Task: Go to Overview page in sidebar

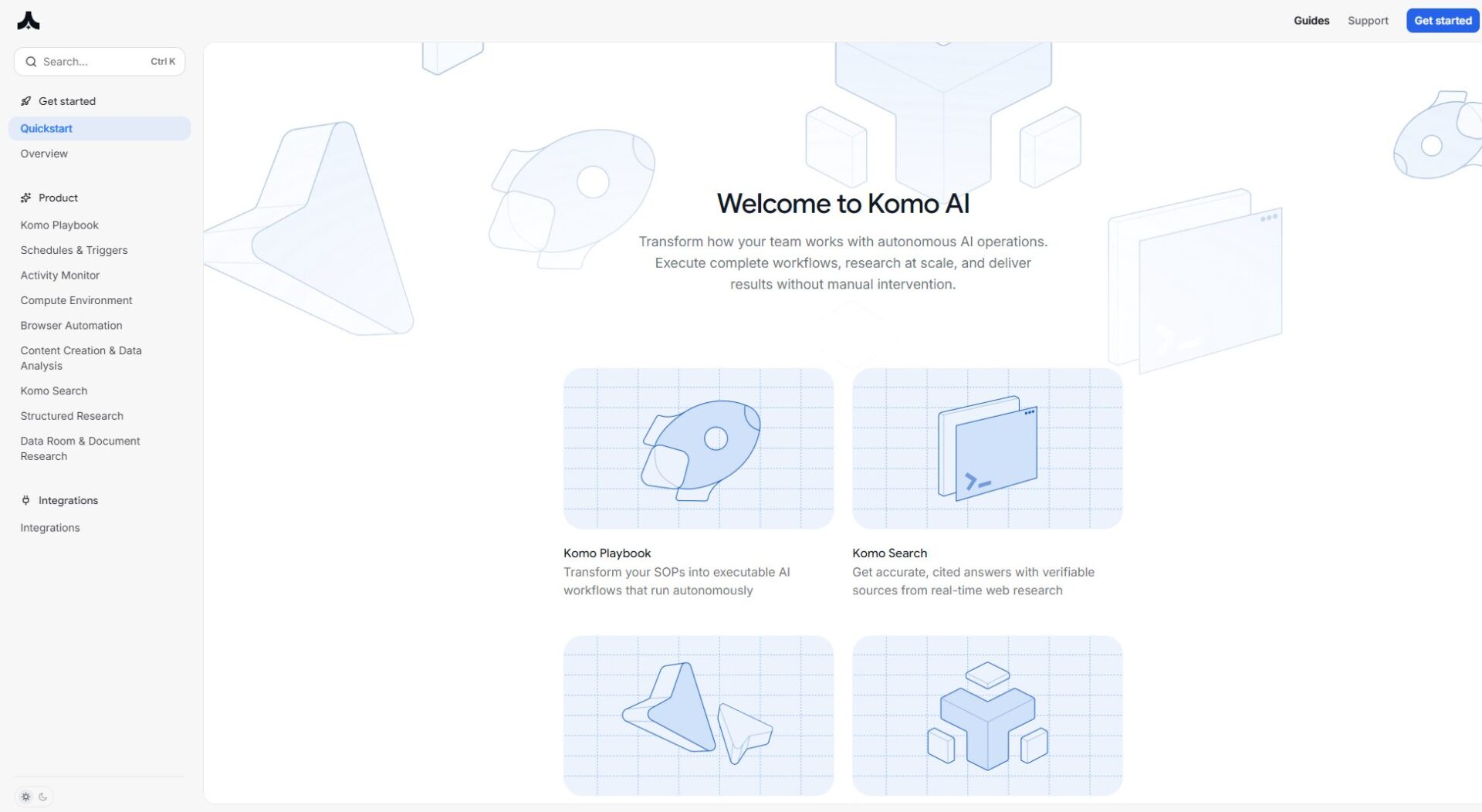Action: (44, 154)
